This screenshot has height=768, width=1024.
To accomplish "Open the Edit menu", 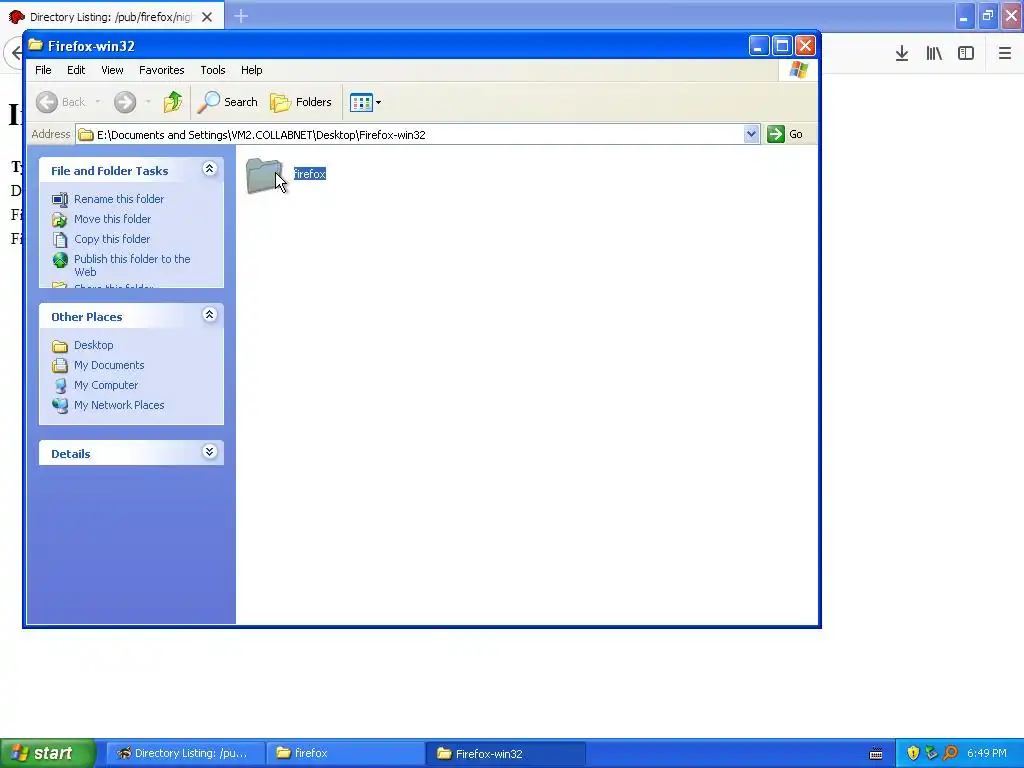I will tap(76, 70).
